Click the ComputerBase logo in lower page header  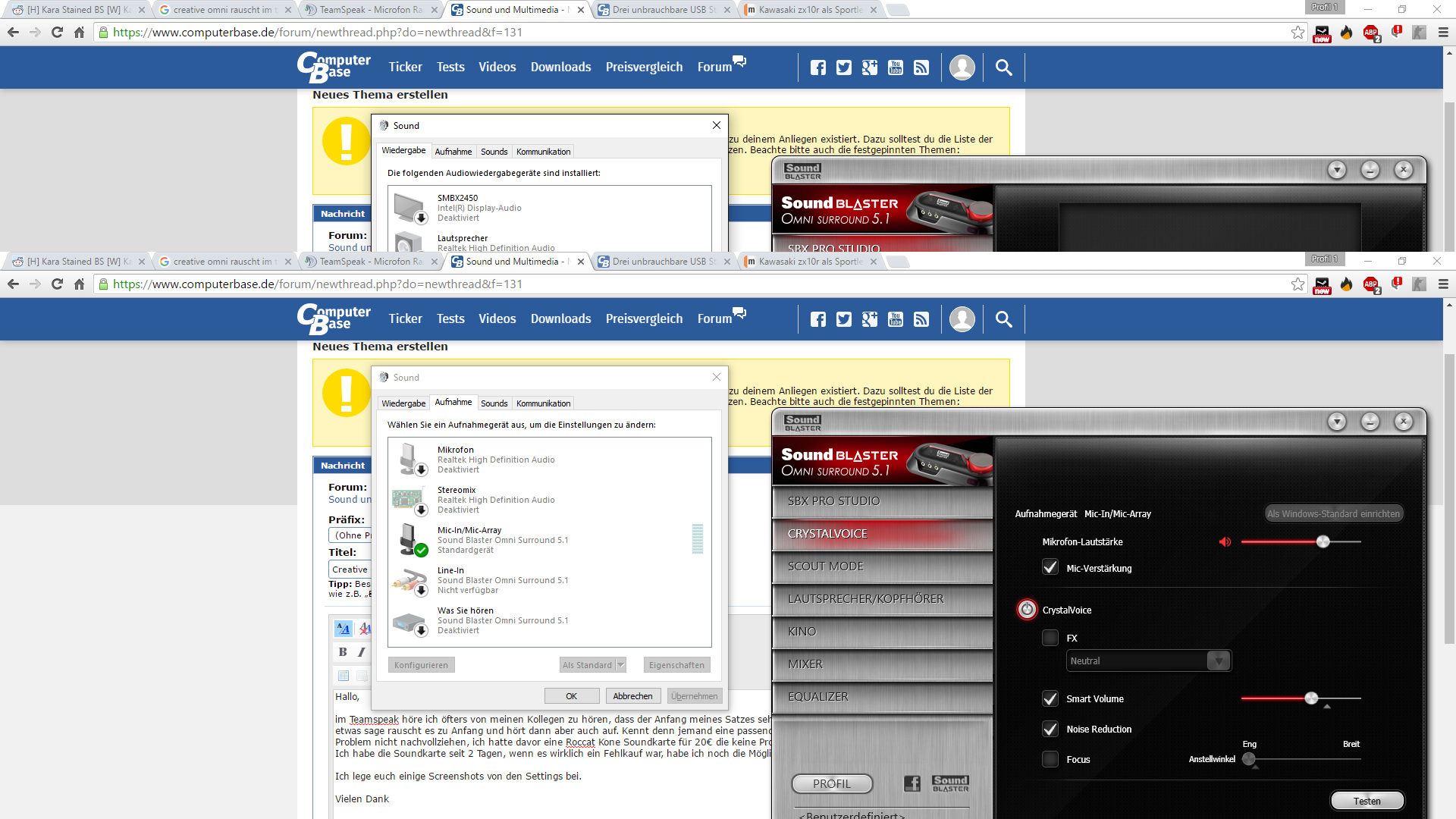(334, 319)
